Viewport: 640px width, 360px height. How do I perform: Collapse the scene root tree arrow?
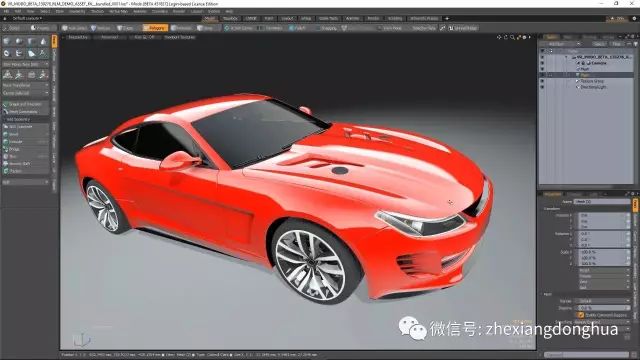tap(567, 57)
